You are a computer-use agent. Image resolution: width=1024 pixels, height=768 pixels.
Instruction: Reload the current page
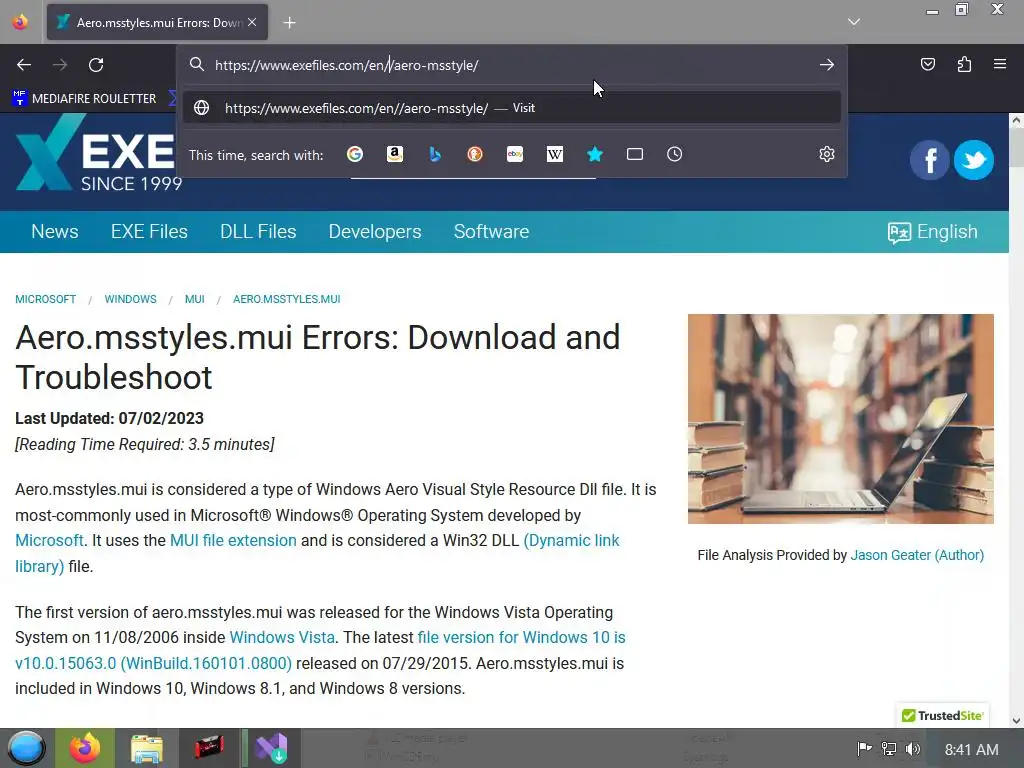click(96, 65)
